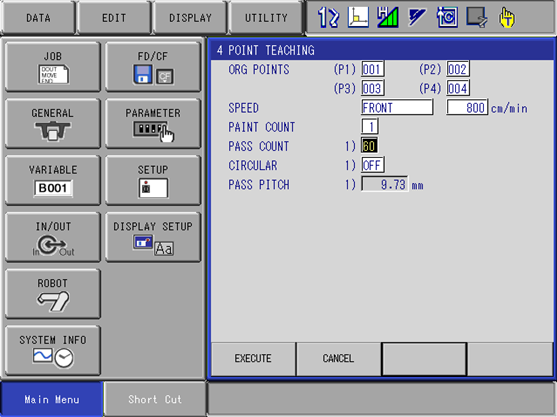Image resolution: width=557 pixels, height=417 pixels.
Task: Open the DISPLAY menu
Action: (x=190, y=18)
